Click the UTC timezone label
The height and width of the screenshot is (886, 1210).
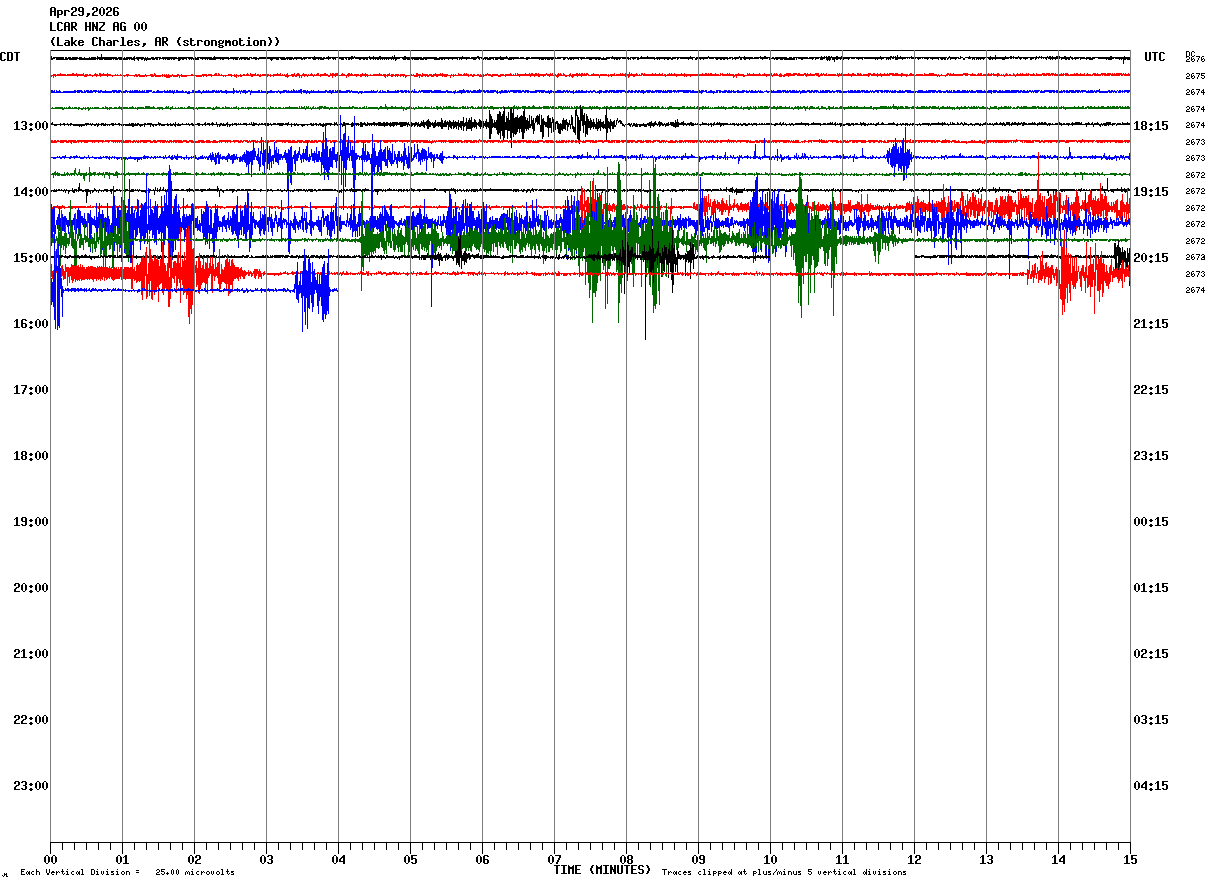[x=1155, y=57]
